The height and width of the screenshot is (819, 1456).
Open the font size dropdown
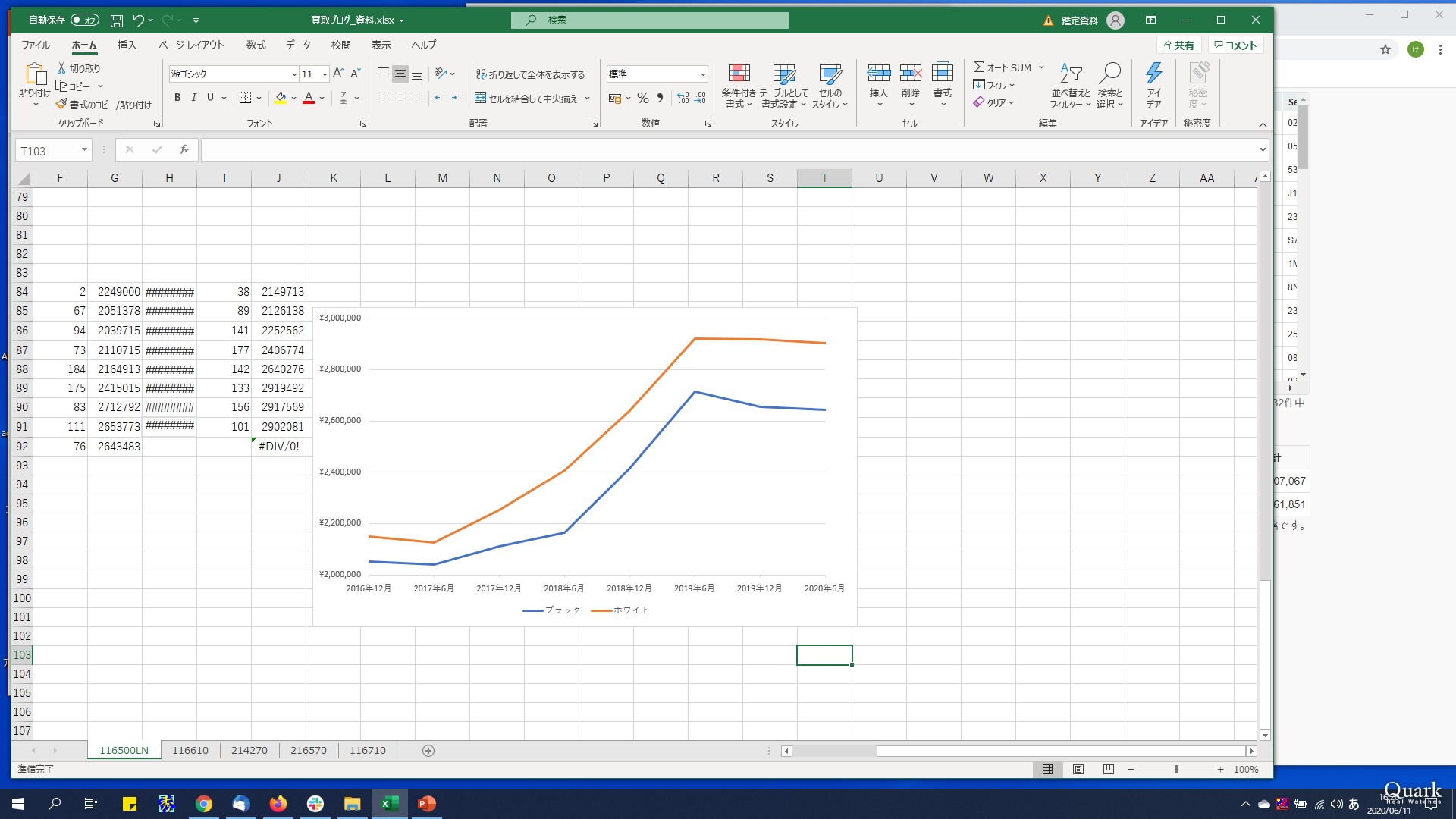[x=325, y=74]
